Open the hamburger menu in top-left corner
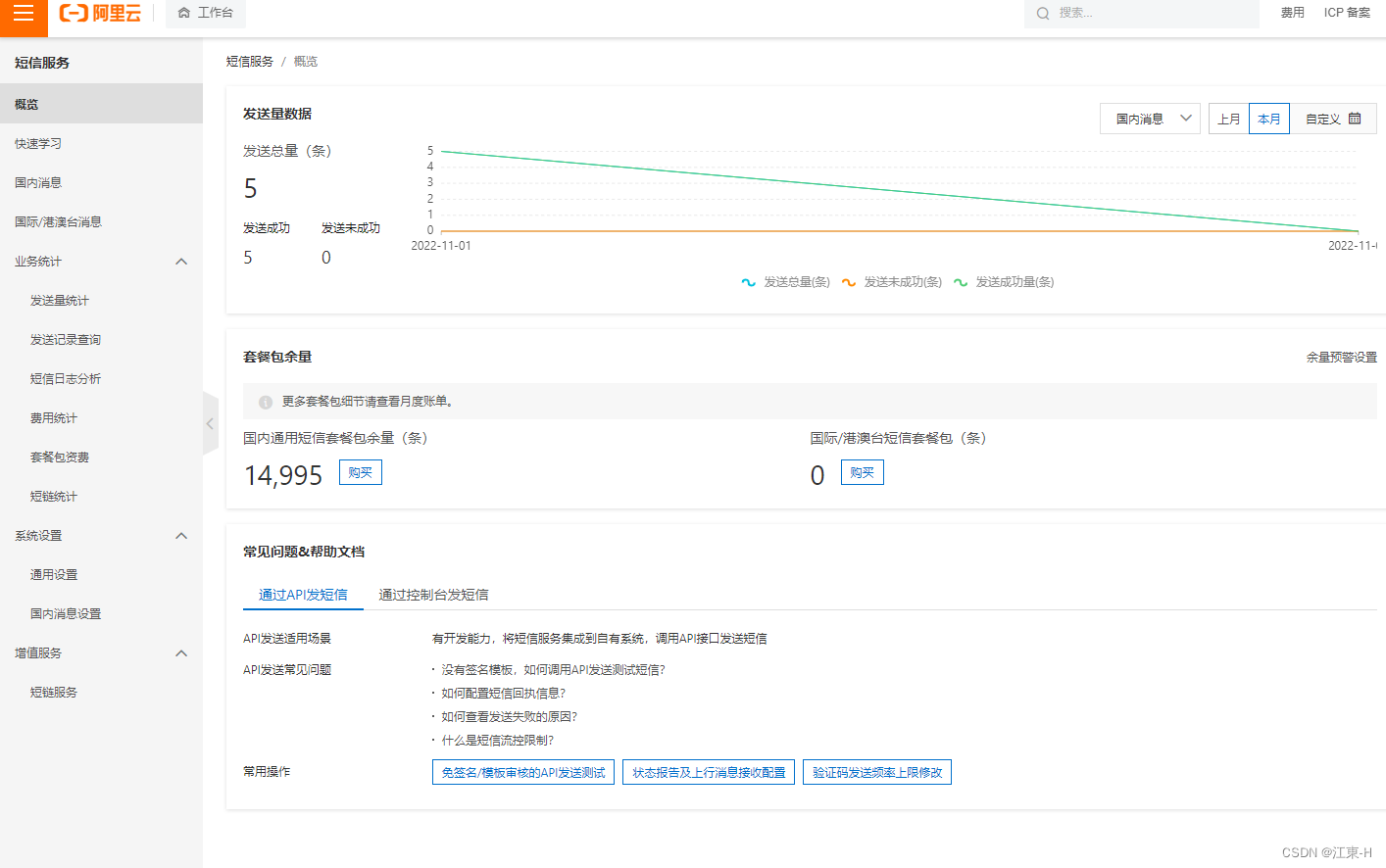This screenshot has width=1386, height=868. tap(24, 14)
